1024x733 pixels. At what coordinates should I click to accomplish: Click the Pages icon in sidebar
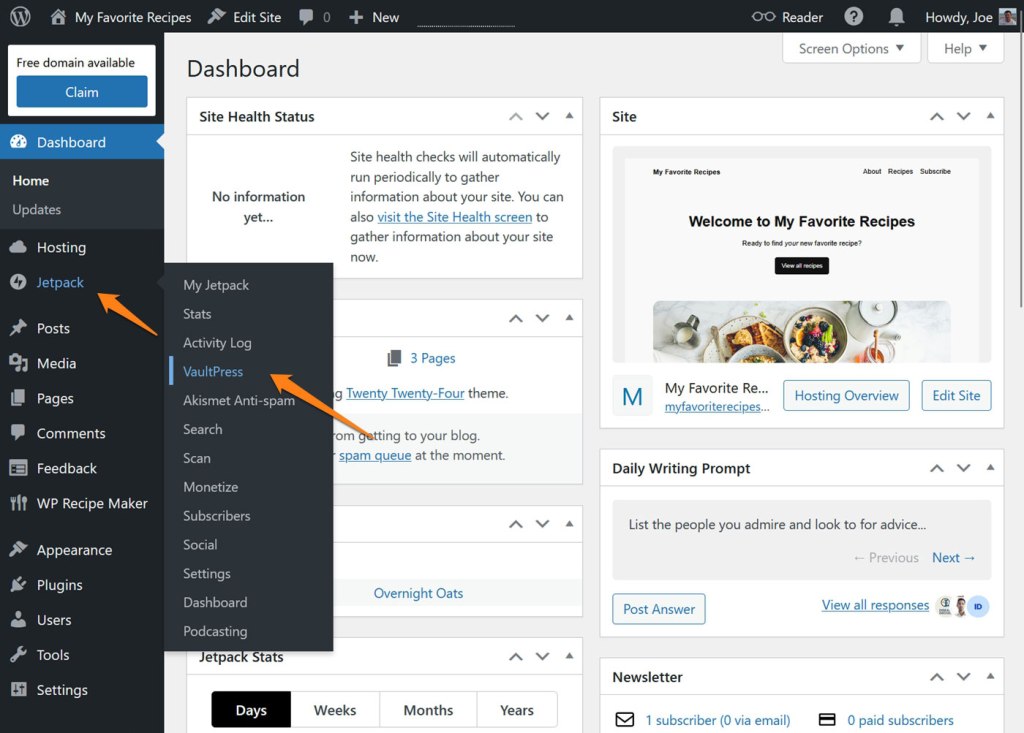(x=18, y=398)
